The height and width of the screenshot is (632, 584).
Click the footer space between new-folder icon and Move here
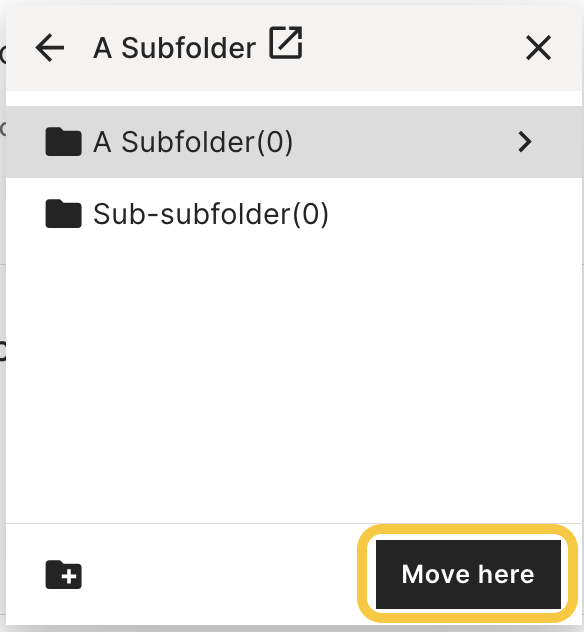point(220,574)
